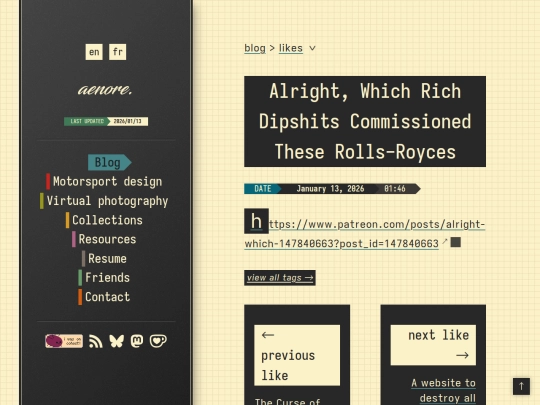Click view all tags link
540x405 pixels.
[280, 278]
